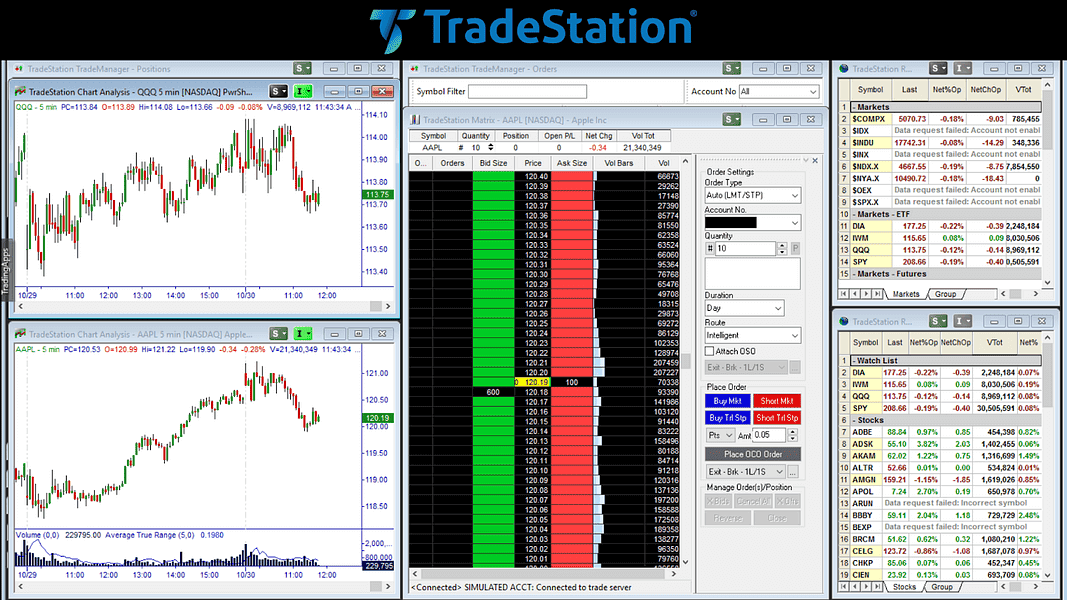Screen dimensions: 1067x600
Task: Click the globe icon of Markets RadarScreen
Action: 844,69
